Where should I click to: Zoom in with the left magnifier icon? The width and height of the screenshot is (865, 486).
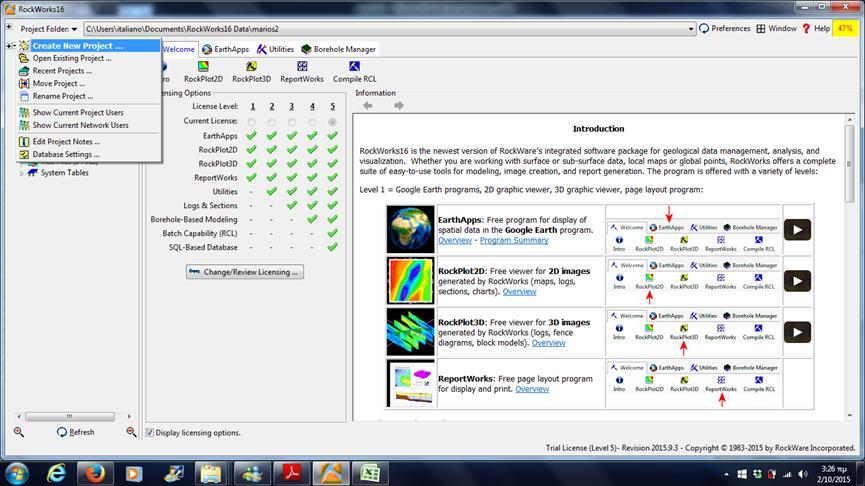[19, 432]
